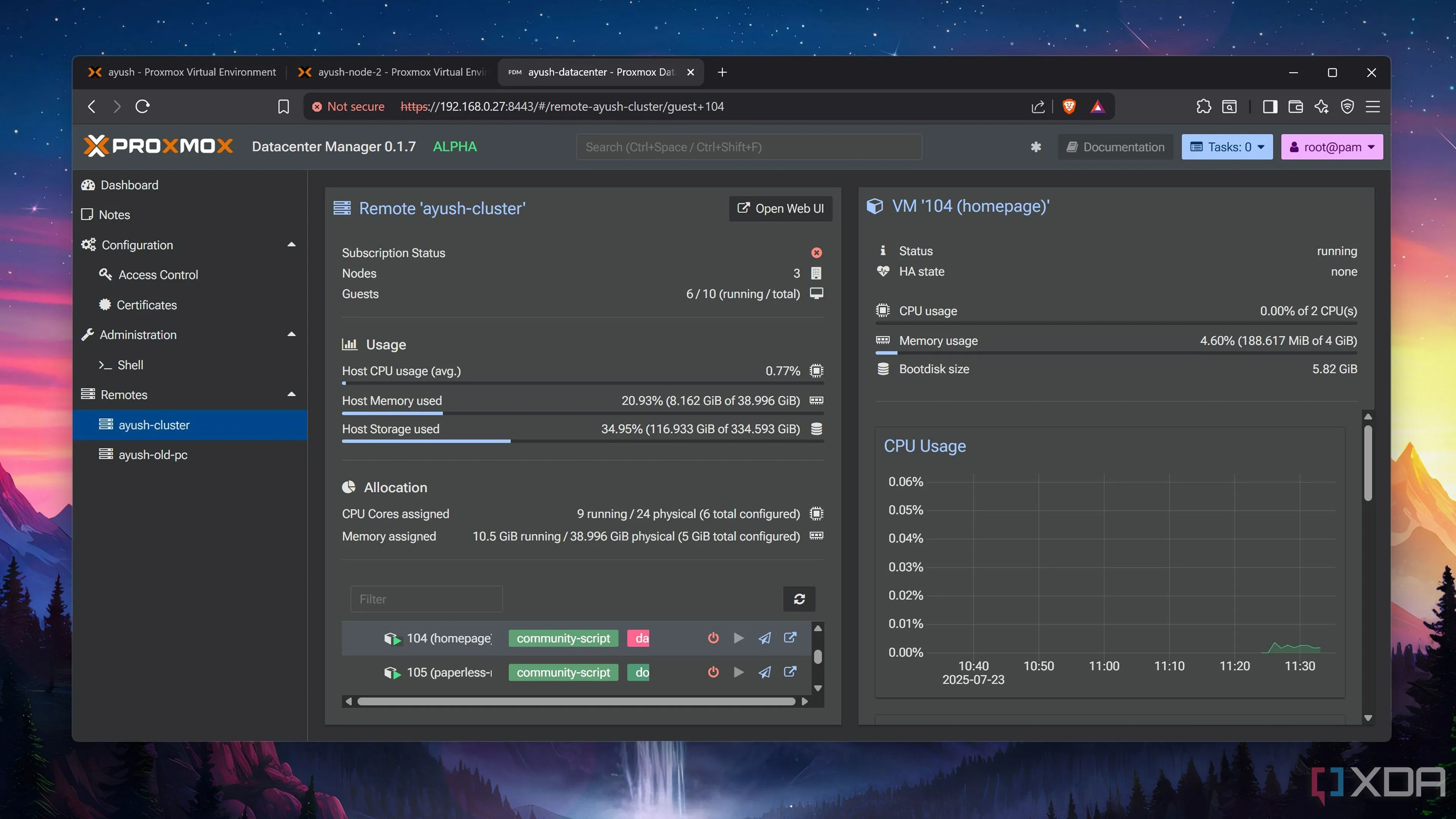The image size is (1456, 819).
Task: Click the Open Web UI button
Action: pos(781,209)
